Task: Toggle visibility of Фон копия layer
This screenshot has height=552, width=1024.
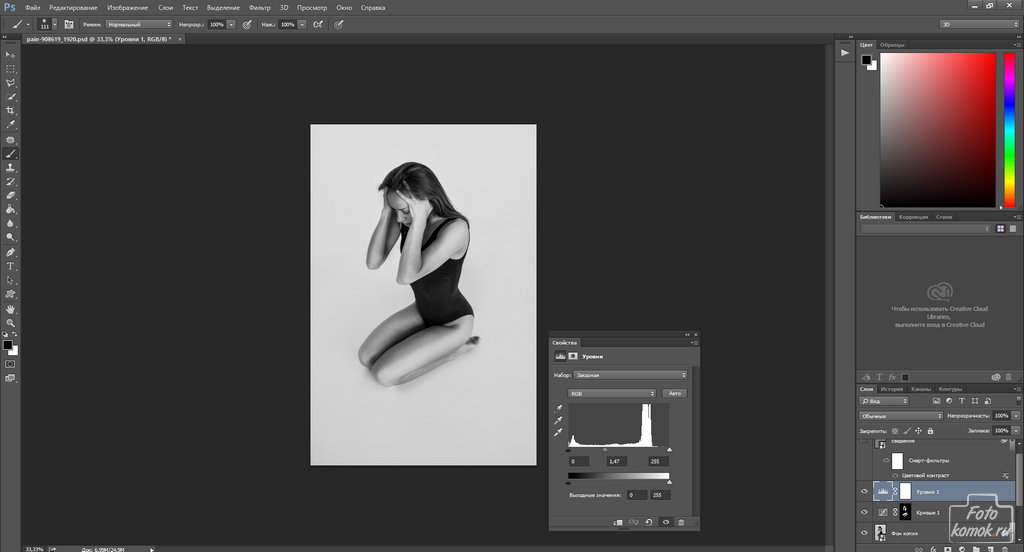Action: [x=865, y=532]
